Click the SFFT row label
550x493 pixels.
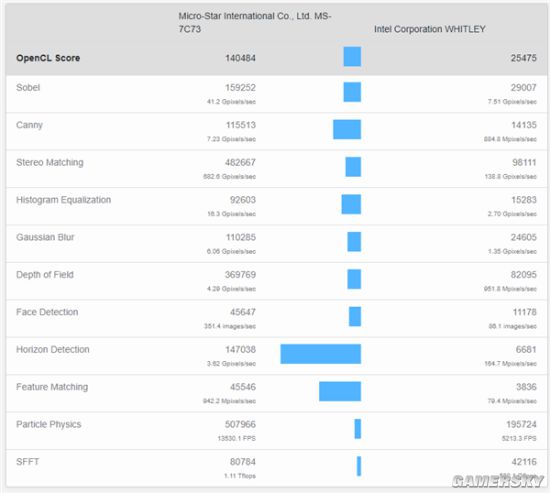[28, 462]
